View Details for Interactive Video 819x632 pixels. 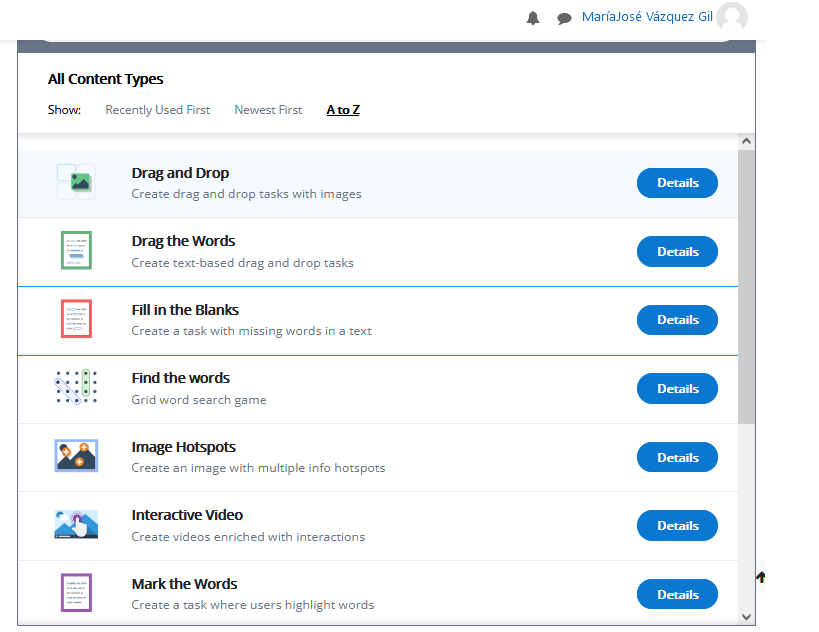tap(677, 525)
